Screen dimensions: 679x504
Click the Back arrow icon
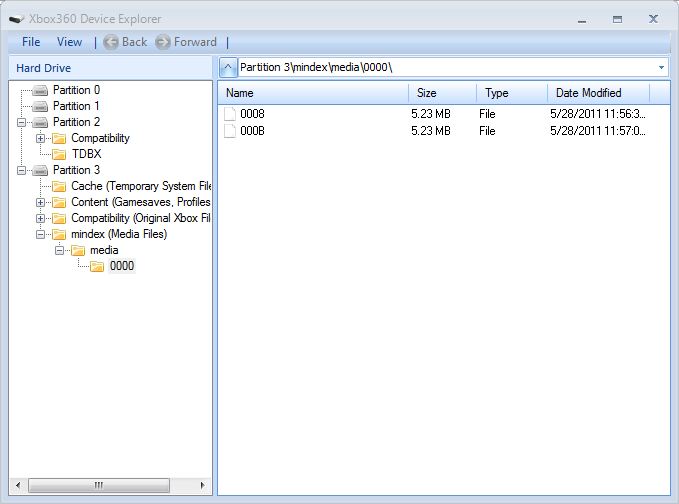(110, 42)
